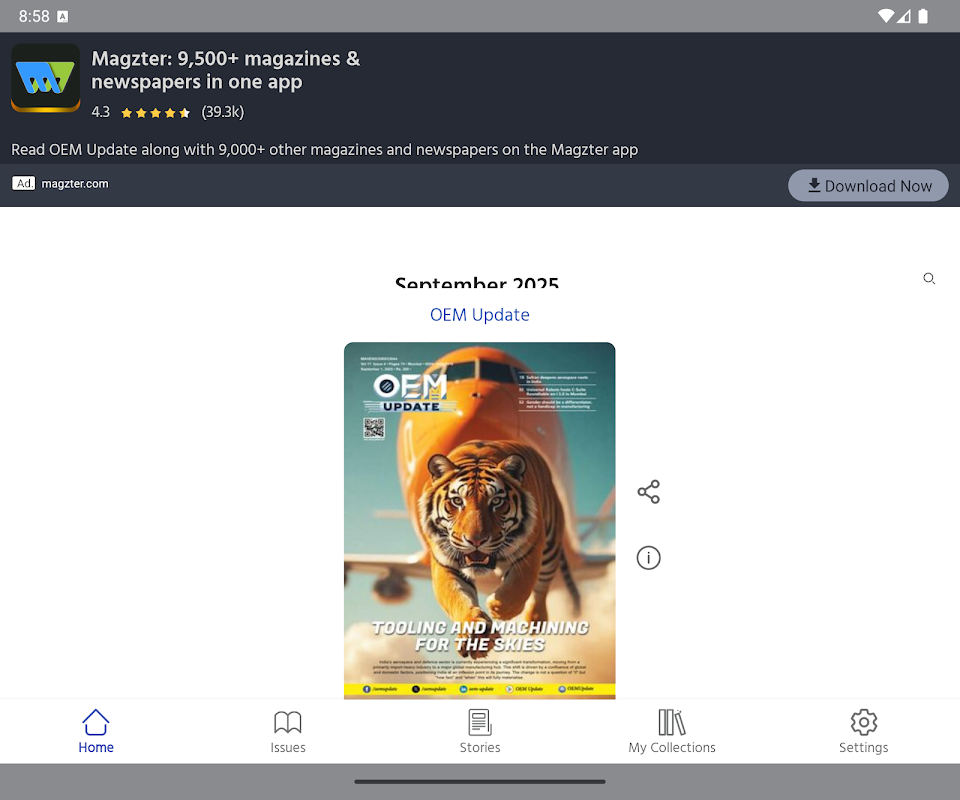Tap the Magzter ad headline text
The height and width of the screenshot is (800, 960).
225,70
